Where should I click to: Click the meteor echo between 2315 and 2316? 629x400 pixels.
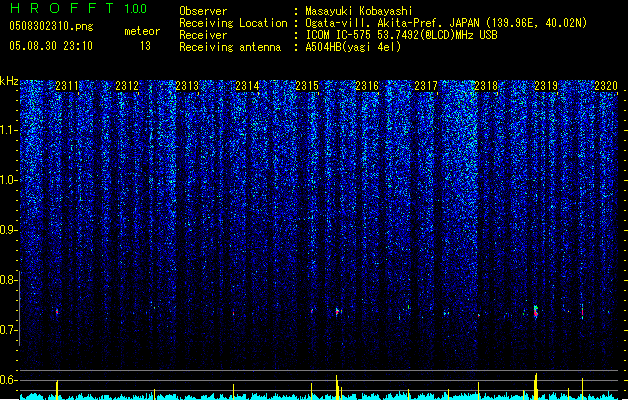tap(338, 311)
